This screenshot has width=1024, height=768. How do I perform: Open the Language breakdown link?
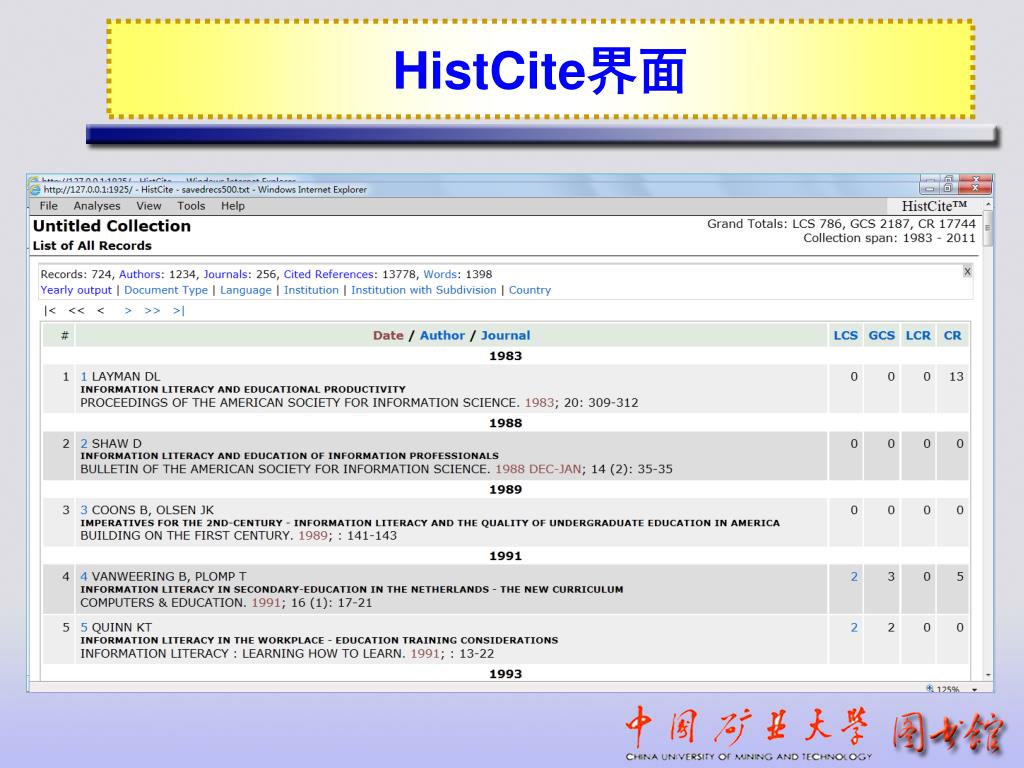pos(246,290)
